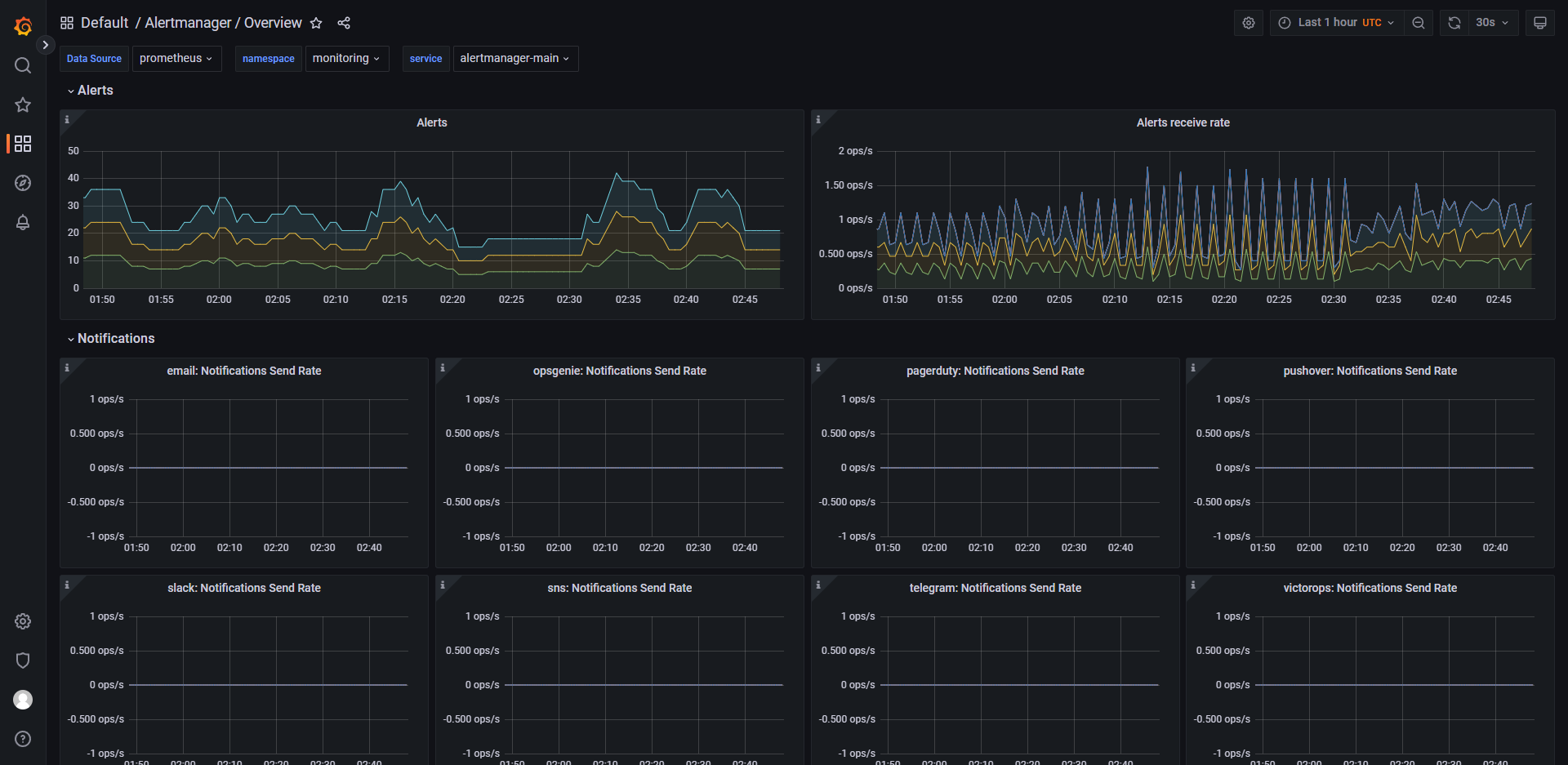Open the Explore compass icon
Image resolution: width=1568 pixels, height=765 pixels.
click(23, 183)
